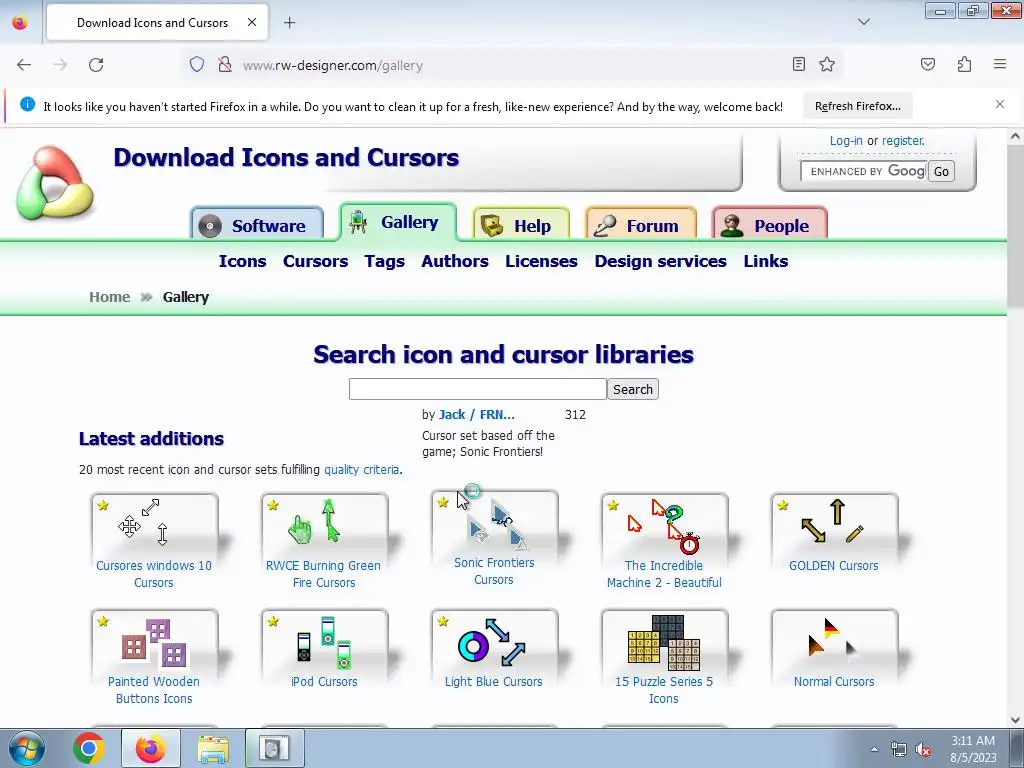1024x768 pixels.
Task: Open the Extensions puzzle icon
Action: coord(964,64)
